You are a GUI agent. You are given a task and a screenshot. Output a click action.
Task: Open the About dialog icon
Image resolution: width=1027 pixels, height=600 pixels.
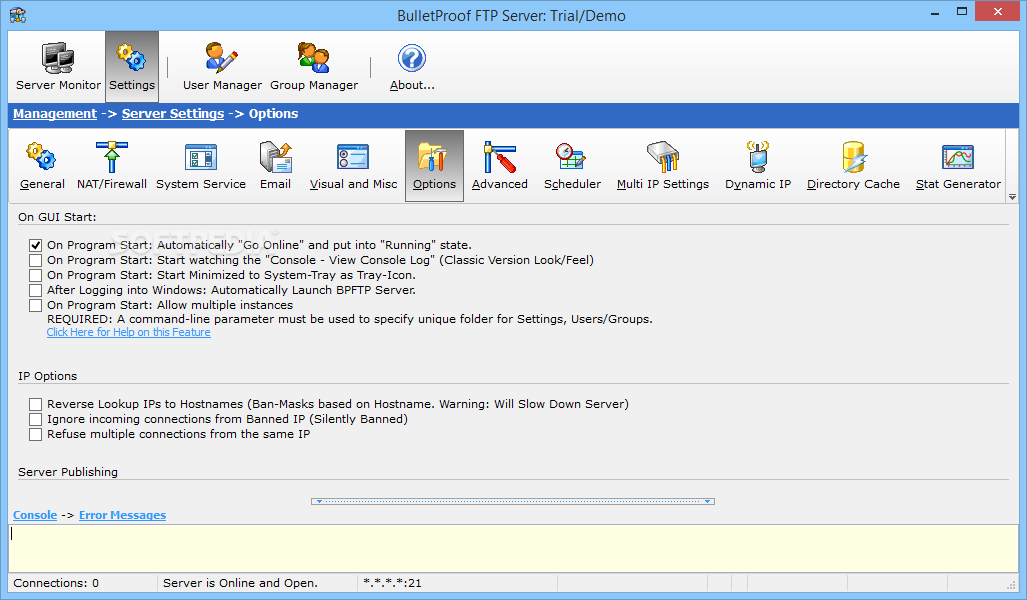point(412,66)
